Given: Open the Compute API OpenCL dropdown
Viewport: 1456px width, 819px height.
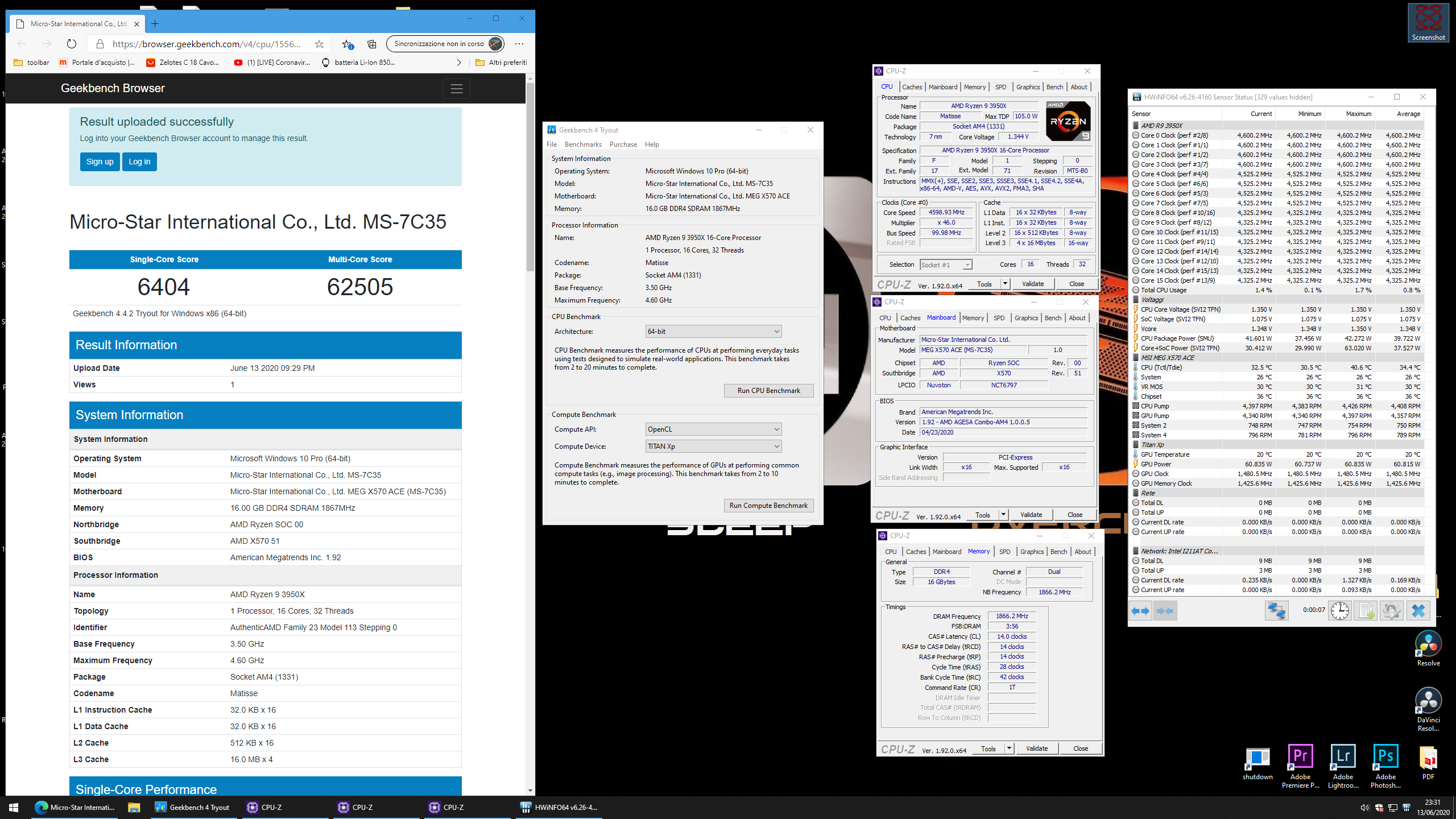Looking at the screenshot, I should tap(713, 429).
